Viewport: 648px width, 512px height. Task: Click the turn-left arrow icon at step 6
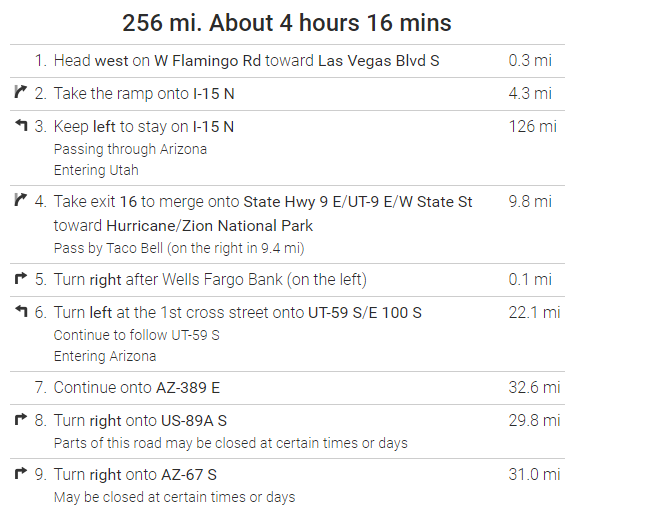pos(21,311)
